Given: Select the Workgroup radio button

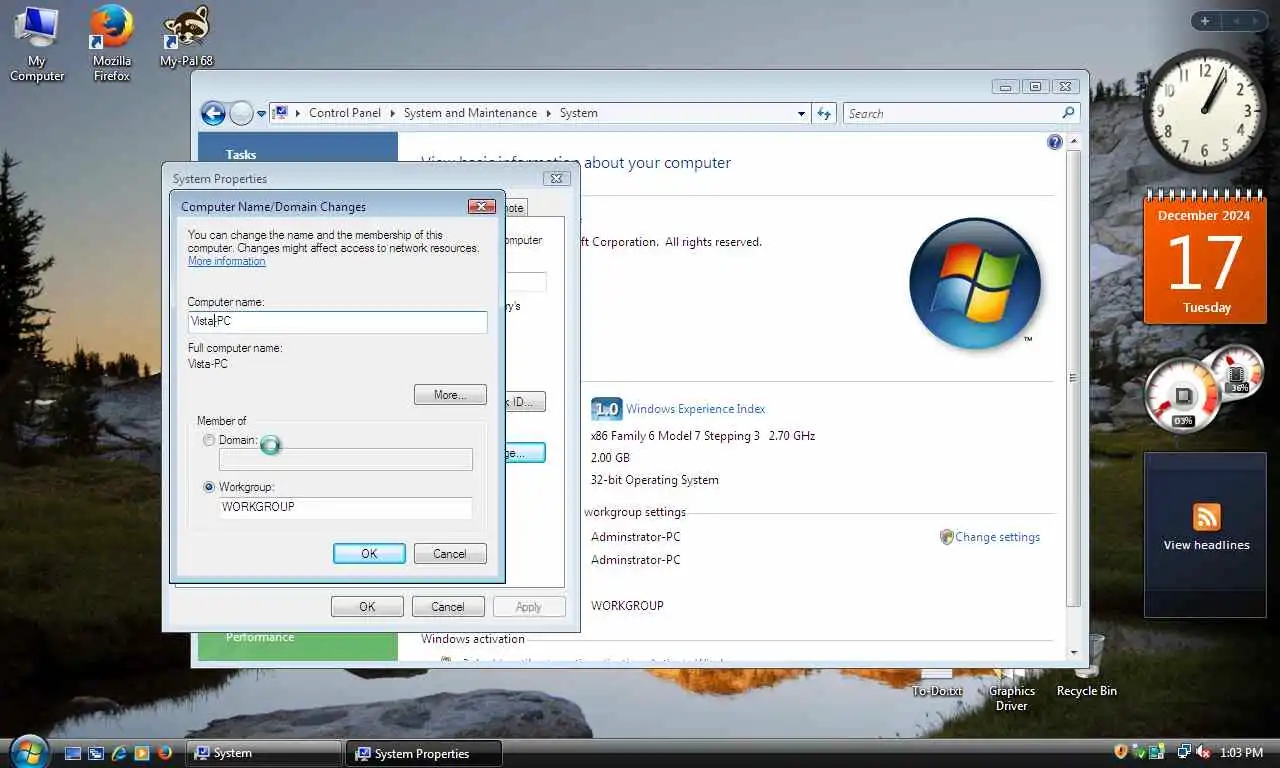Looking at the screenshot, I should (208, 487).
